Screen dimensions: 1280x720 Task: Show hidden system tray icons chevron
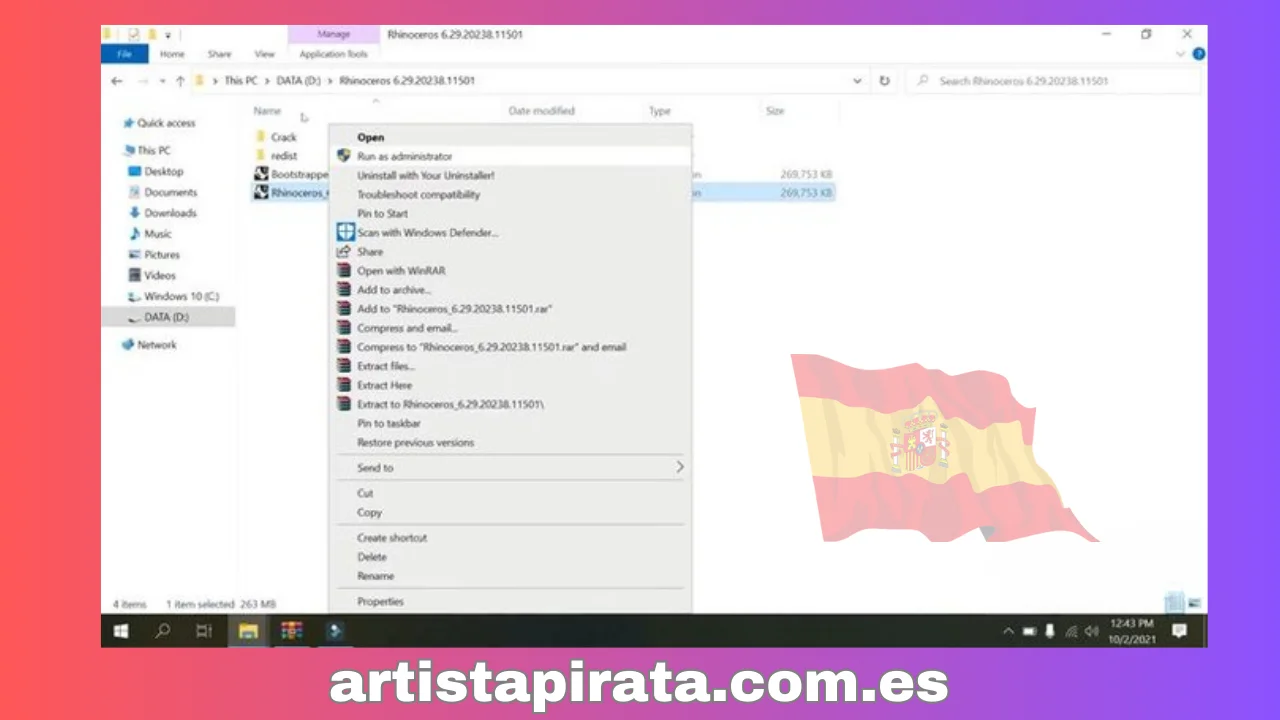click(1008, 632)
